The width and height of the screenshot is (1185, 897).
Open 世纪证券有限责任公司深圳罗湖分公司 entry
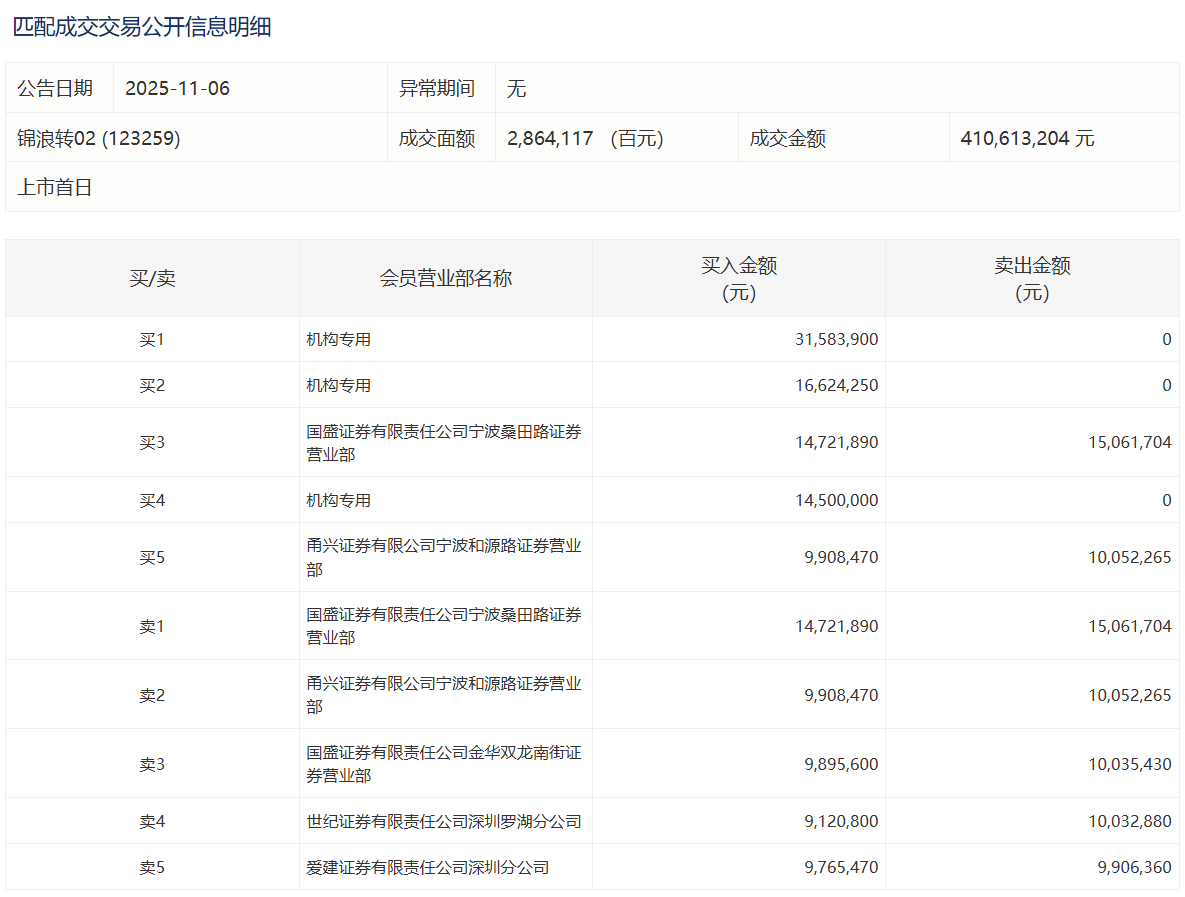pos(443,821)
